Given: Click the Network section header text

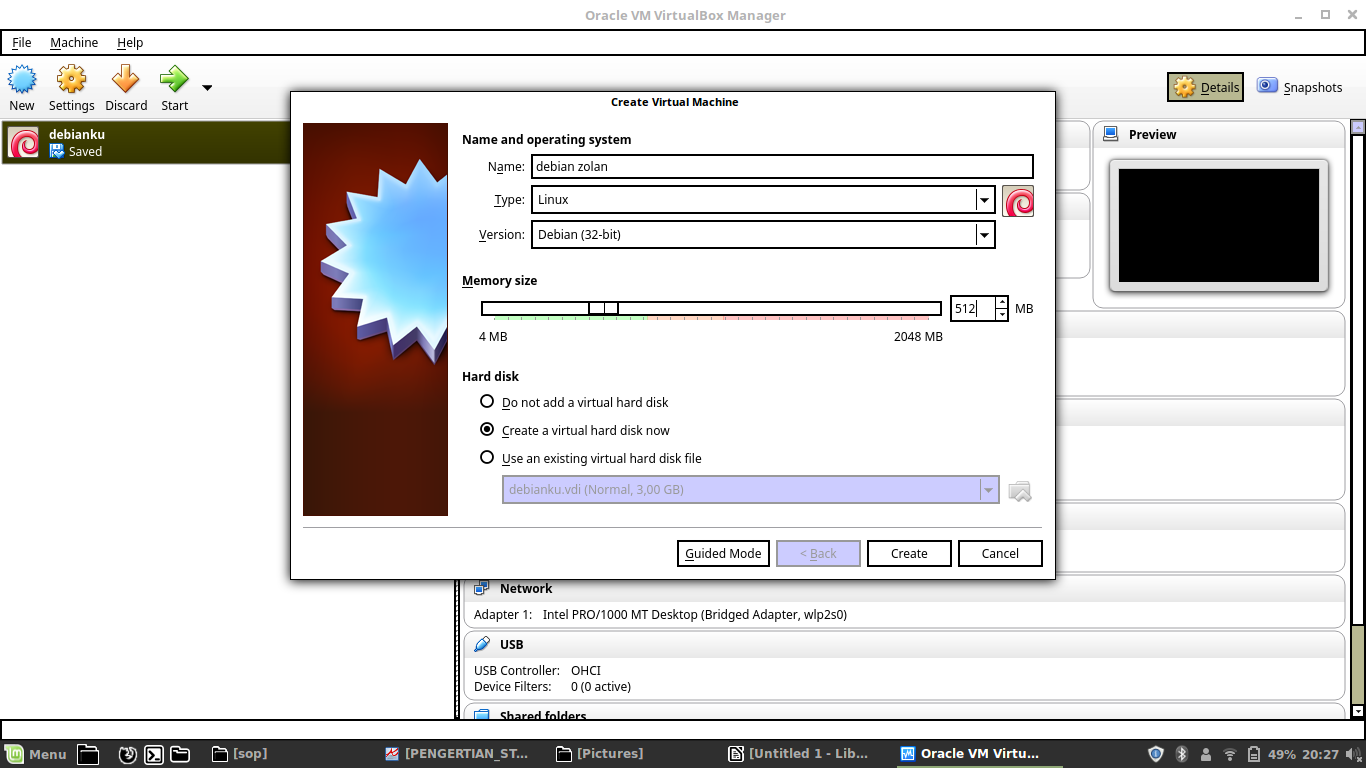Looking at the screenshot, I should pyautogui.click(x=526, y=589).
